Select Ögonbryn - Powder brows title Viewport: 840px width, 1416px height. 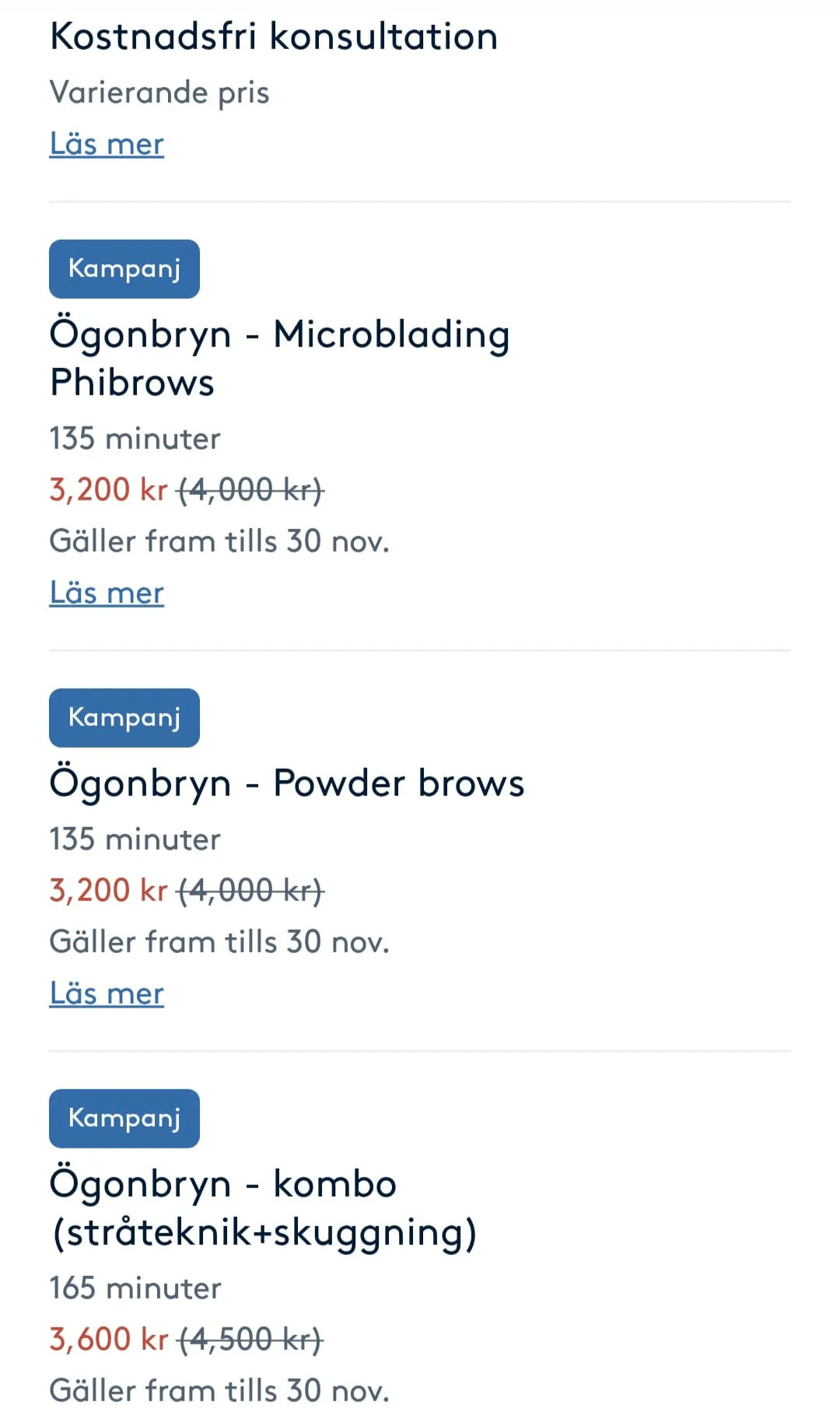(287, 783)
